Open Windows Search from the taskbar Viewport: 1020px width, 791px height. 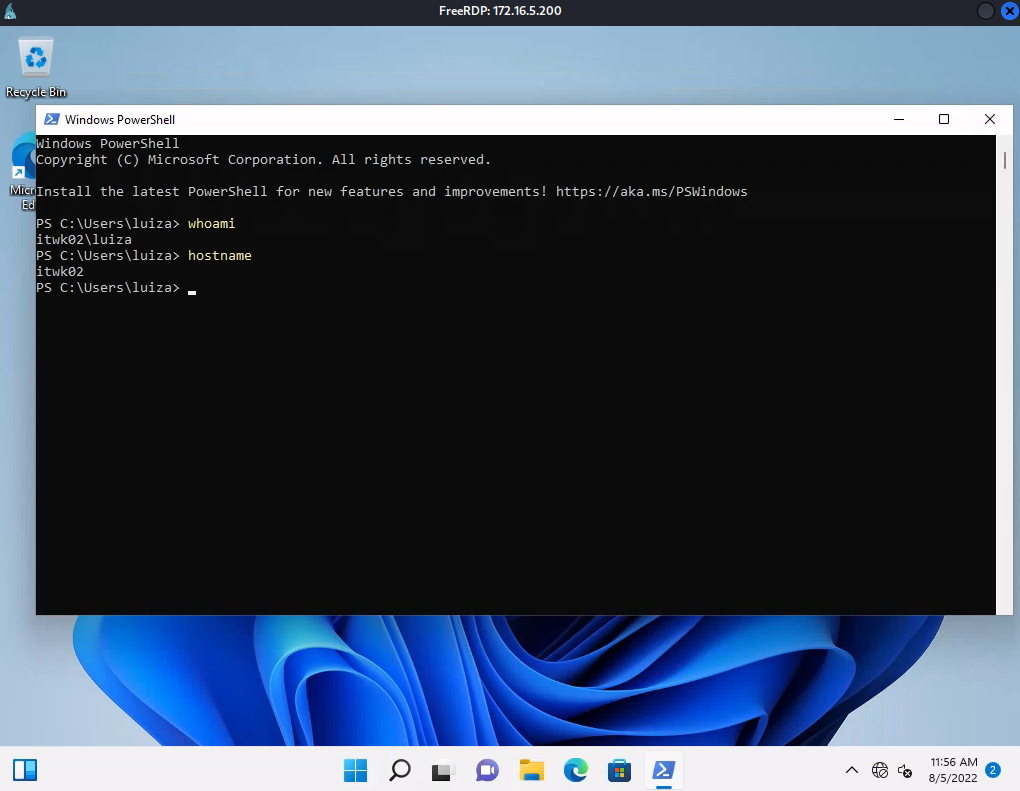point(400,770)
